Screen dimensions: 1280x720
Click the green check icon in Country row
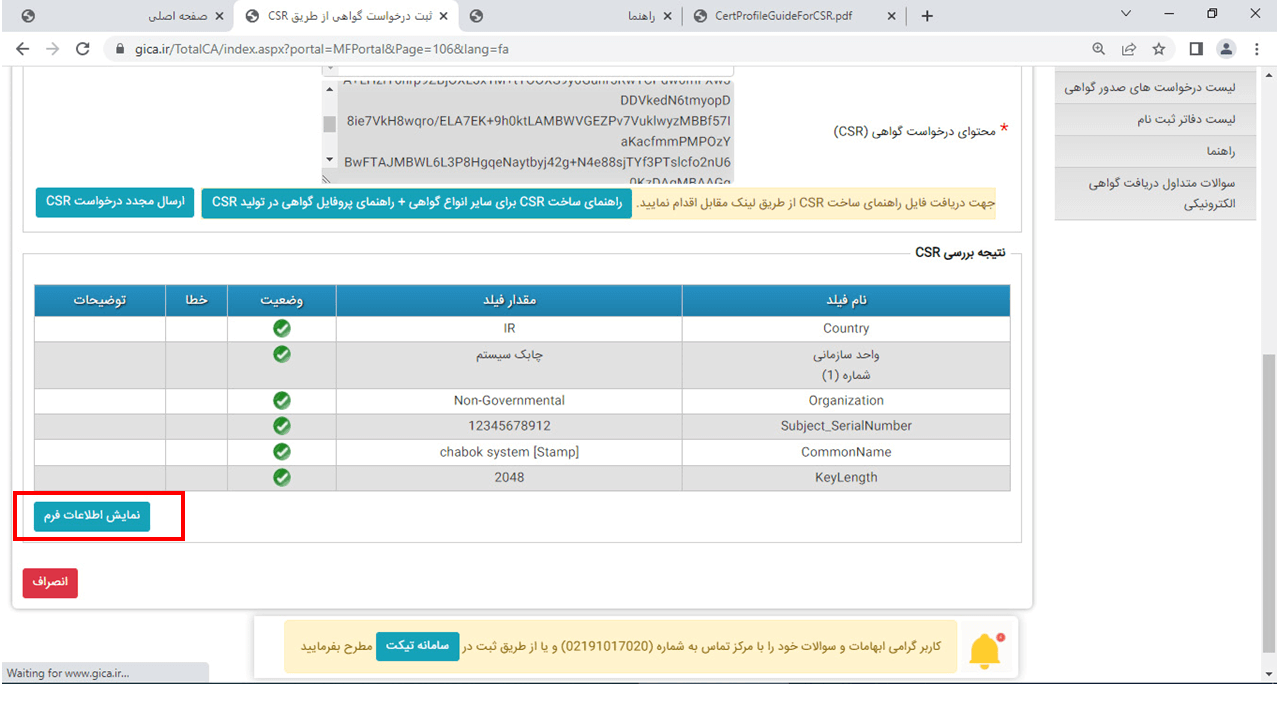282,328
